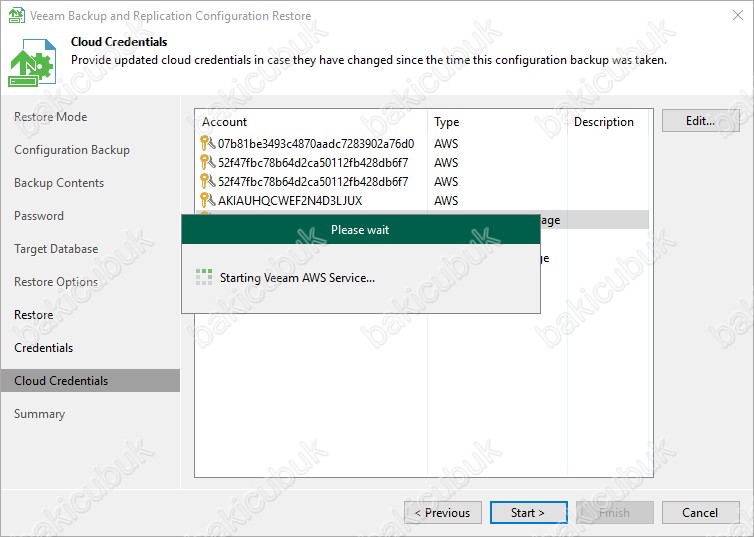Close the Configuration Restore window
This screenshot has width=754, height=537.
[738, 15]
